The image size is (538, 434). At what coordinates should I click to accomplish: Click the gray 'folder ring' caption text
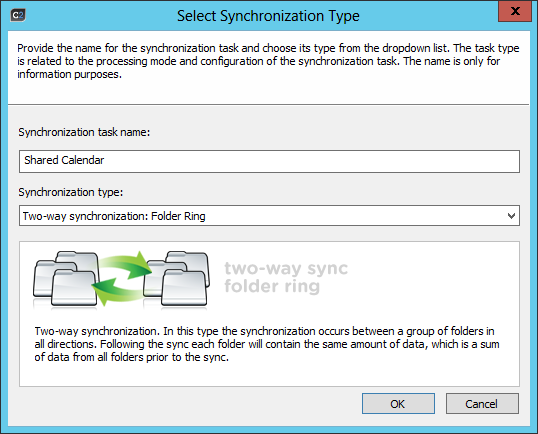pyautogui.click(x=272, y=286)
